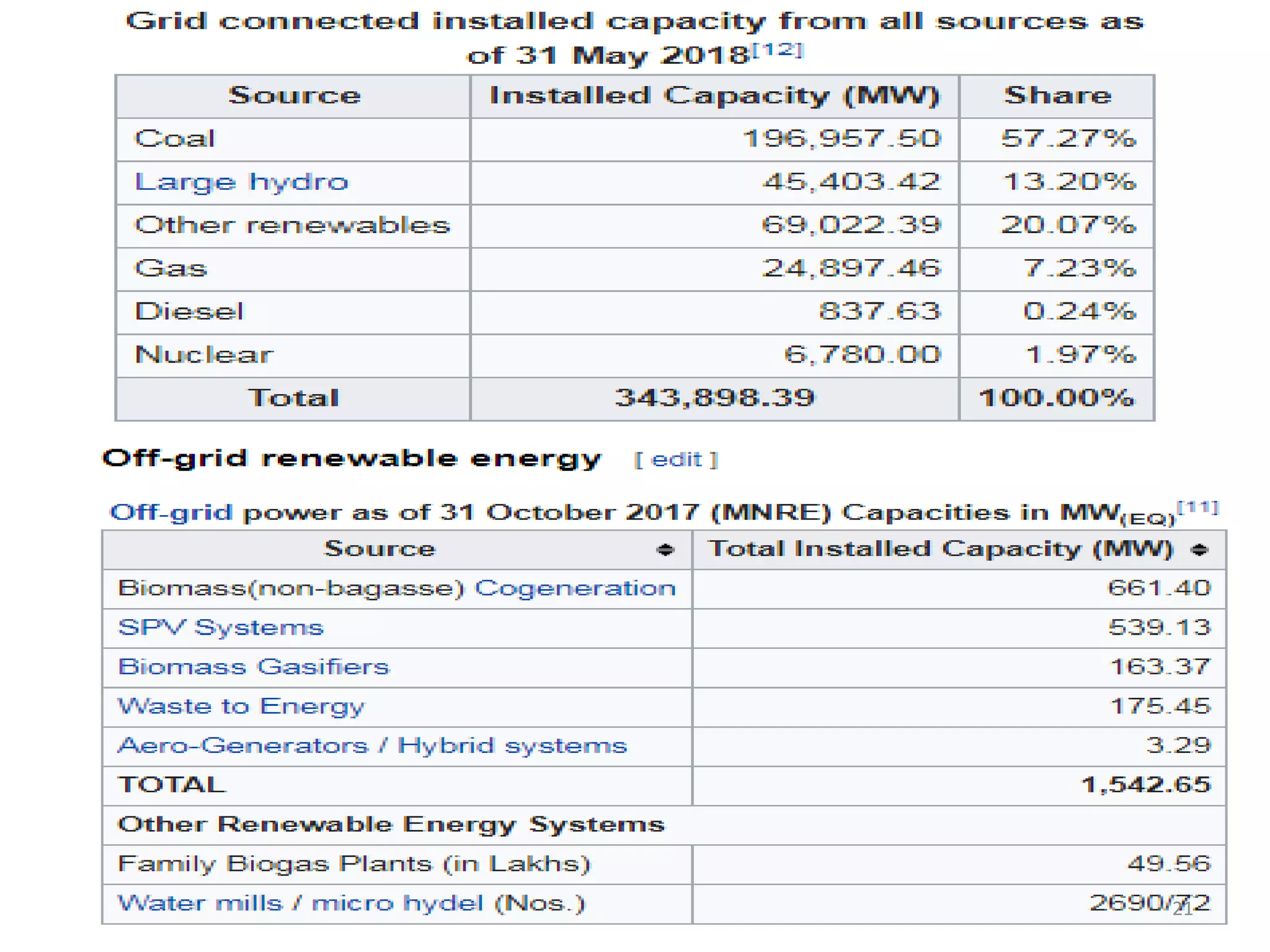Click the Family Biogas Plants row label

pyautogui.click(x=353, y=864)
